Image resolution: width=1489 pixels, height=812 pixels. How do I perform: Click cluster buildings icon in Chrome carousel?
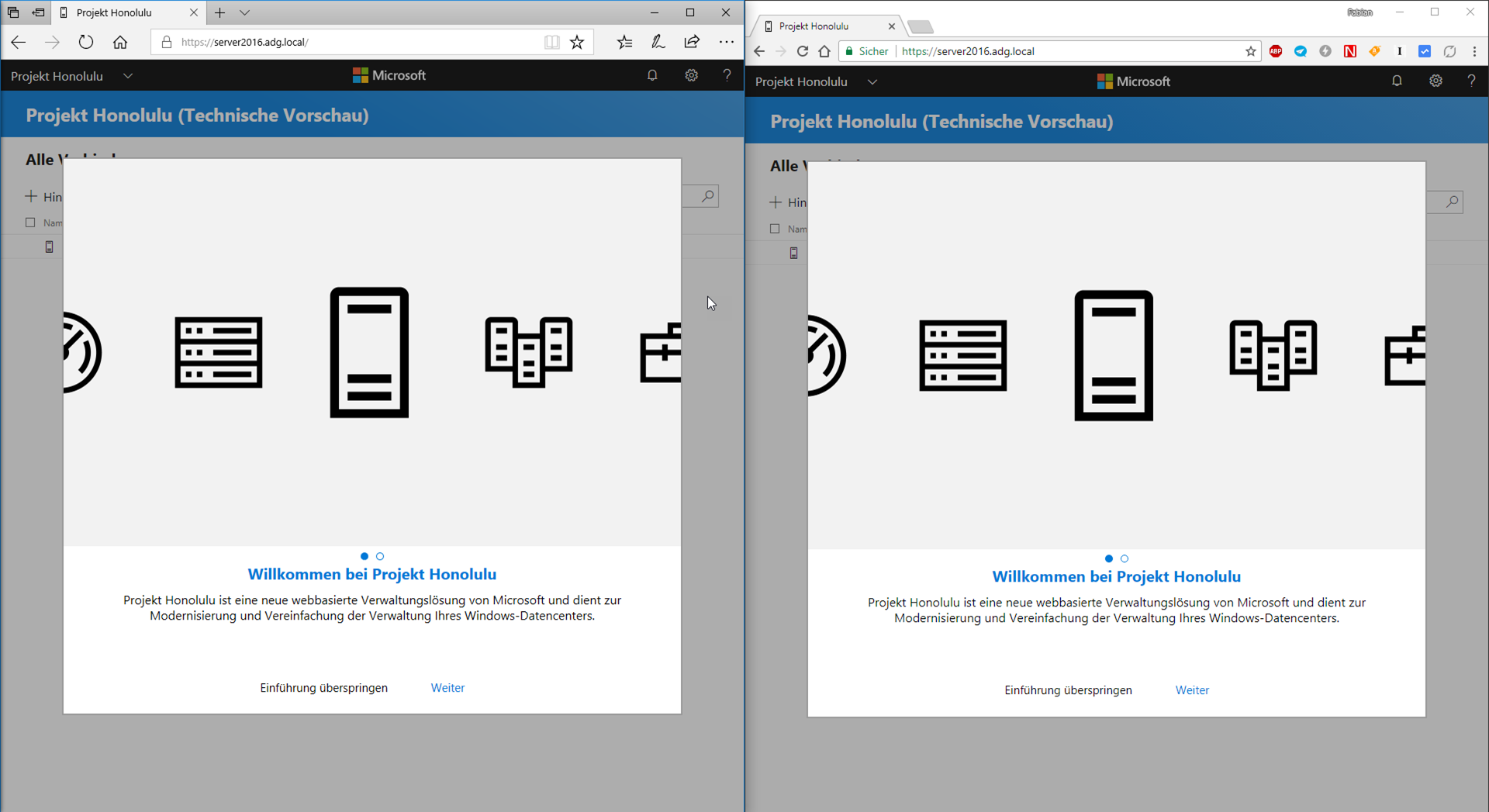1273,355
